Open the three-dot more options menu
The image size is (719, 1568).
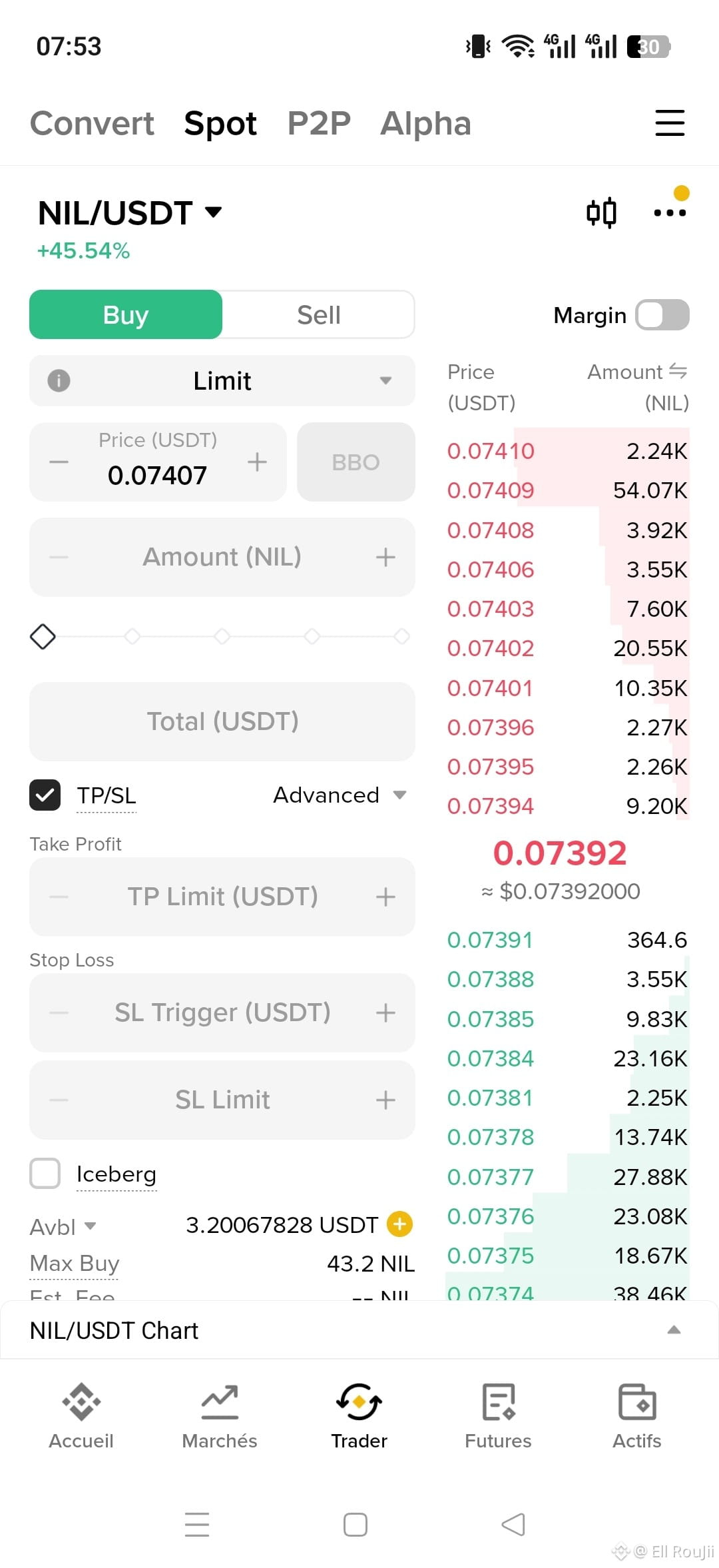tap(670, 212)
